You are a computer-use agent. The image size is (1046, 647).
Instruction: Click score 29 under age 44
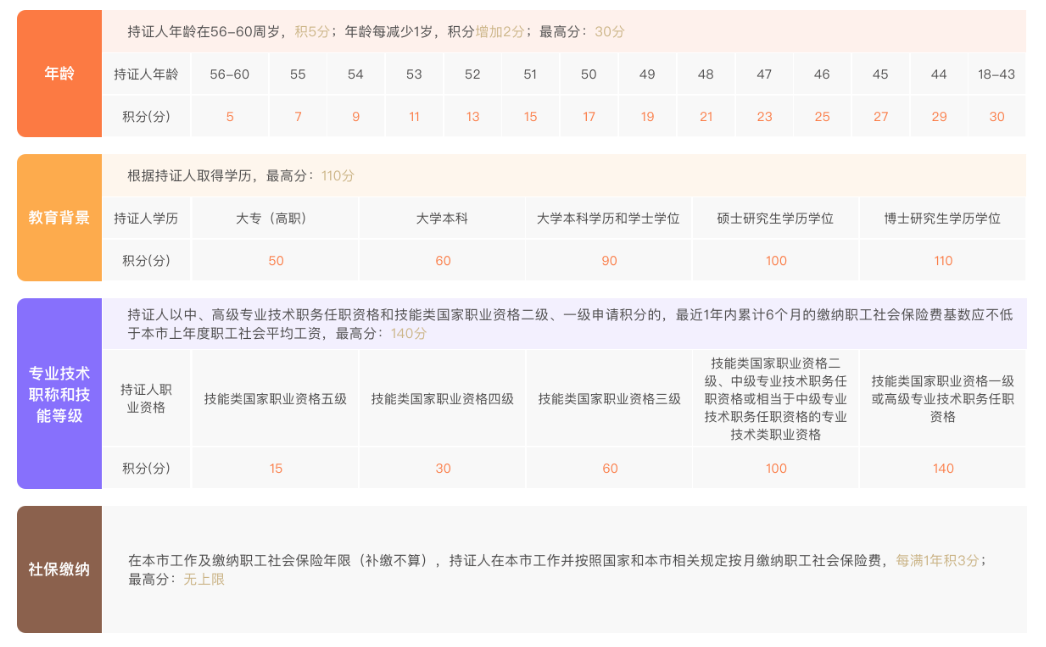[x=939, y=117]
